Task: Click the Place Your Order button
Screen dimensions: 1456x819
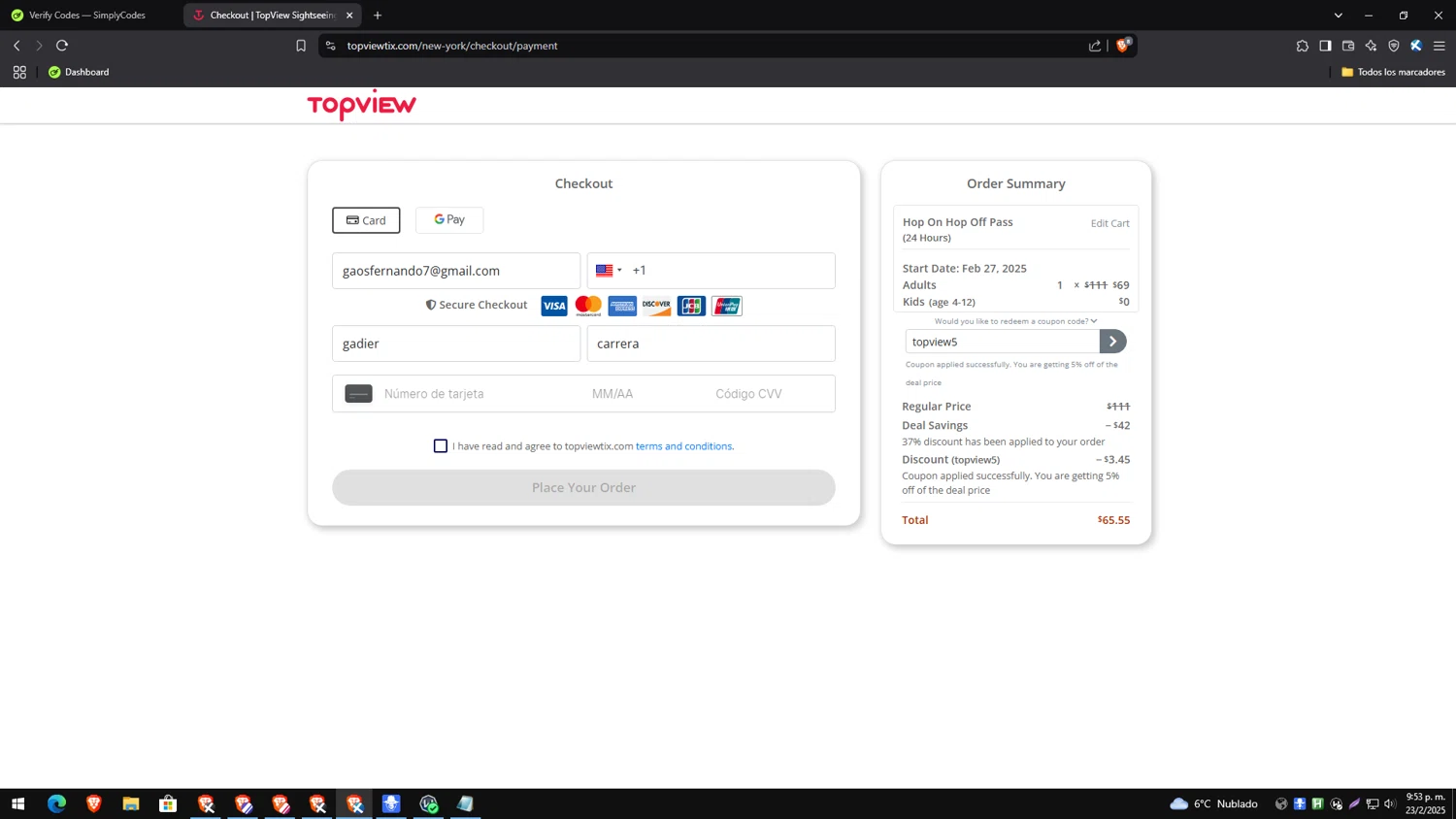Action: (583, 487)
